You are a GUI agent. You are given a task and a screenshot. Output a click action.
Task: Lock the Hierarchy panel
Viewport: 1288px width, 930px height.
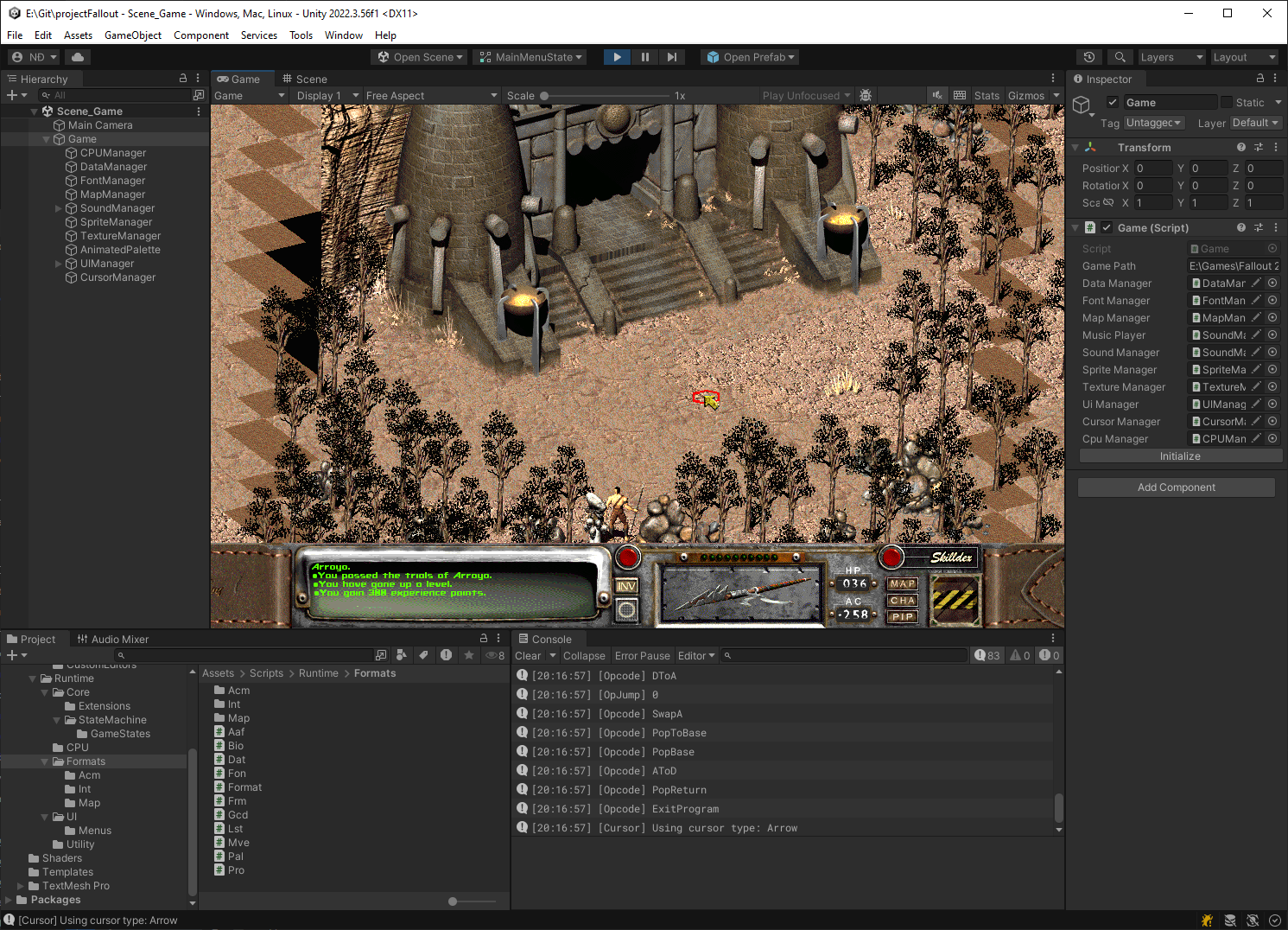coord(183,79)
